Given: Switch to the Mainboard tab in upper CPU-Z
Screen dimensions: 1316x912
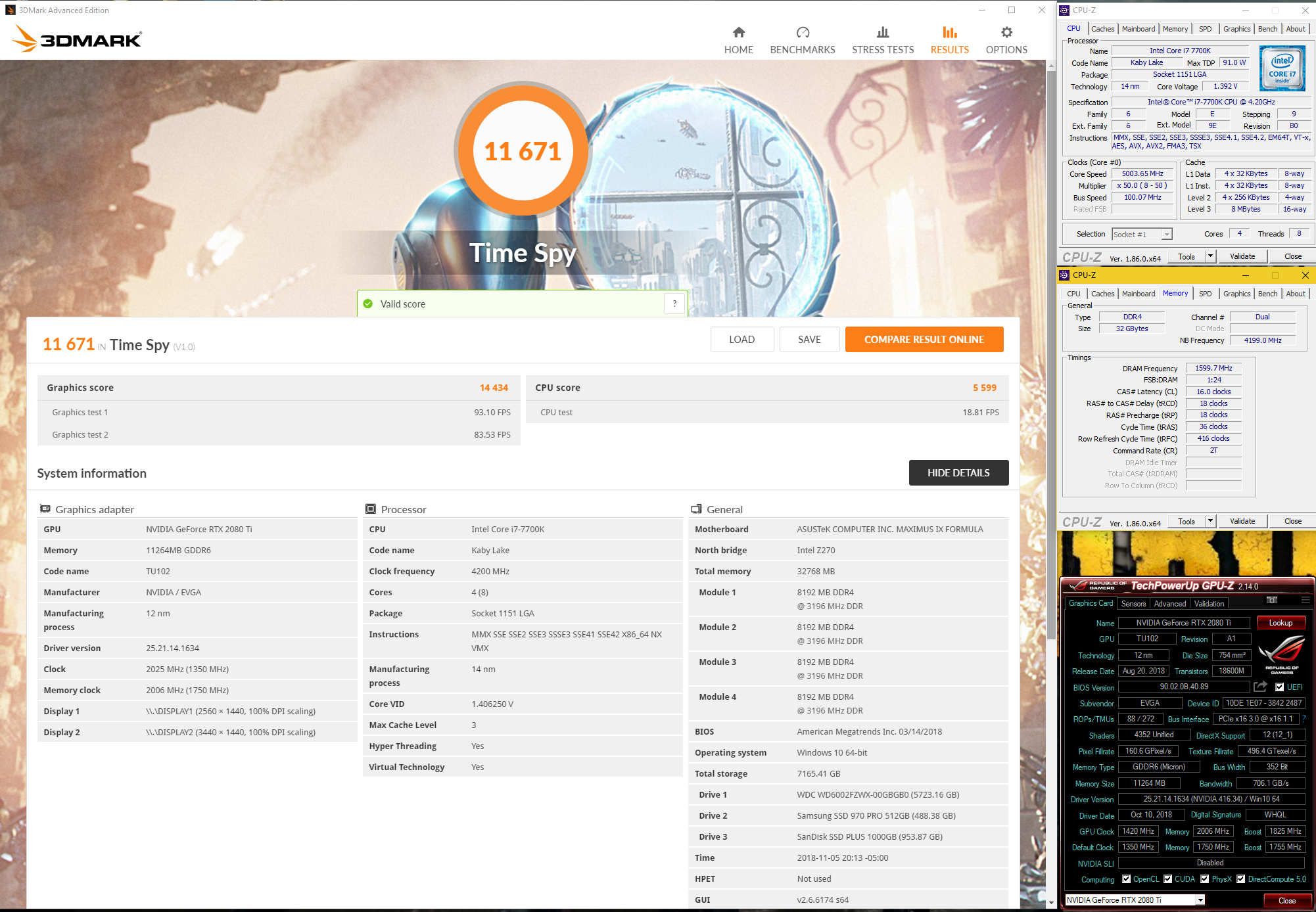Looking at the screenshot, I should 1138,29.
